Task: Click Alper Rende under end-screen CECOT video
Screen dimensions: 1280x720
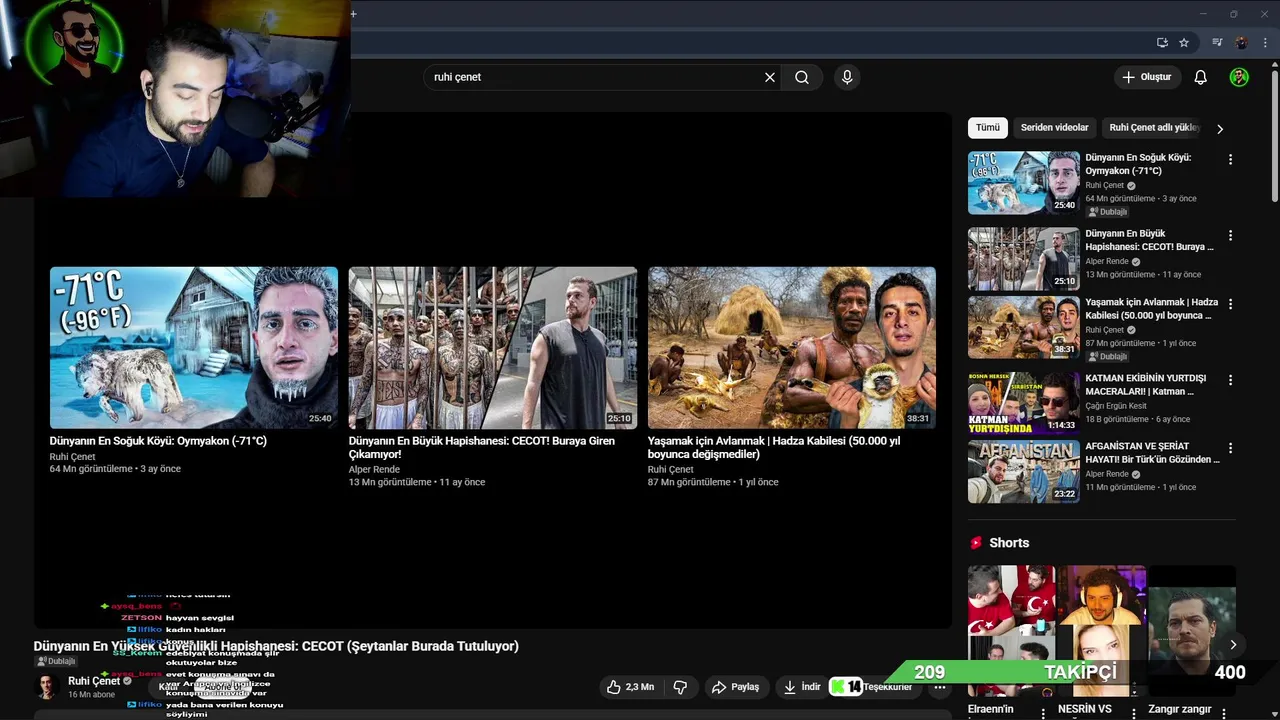Action: click(x=374, y=469)
